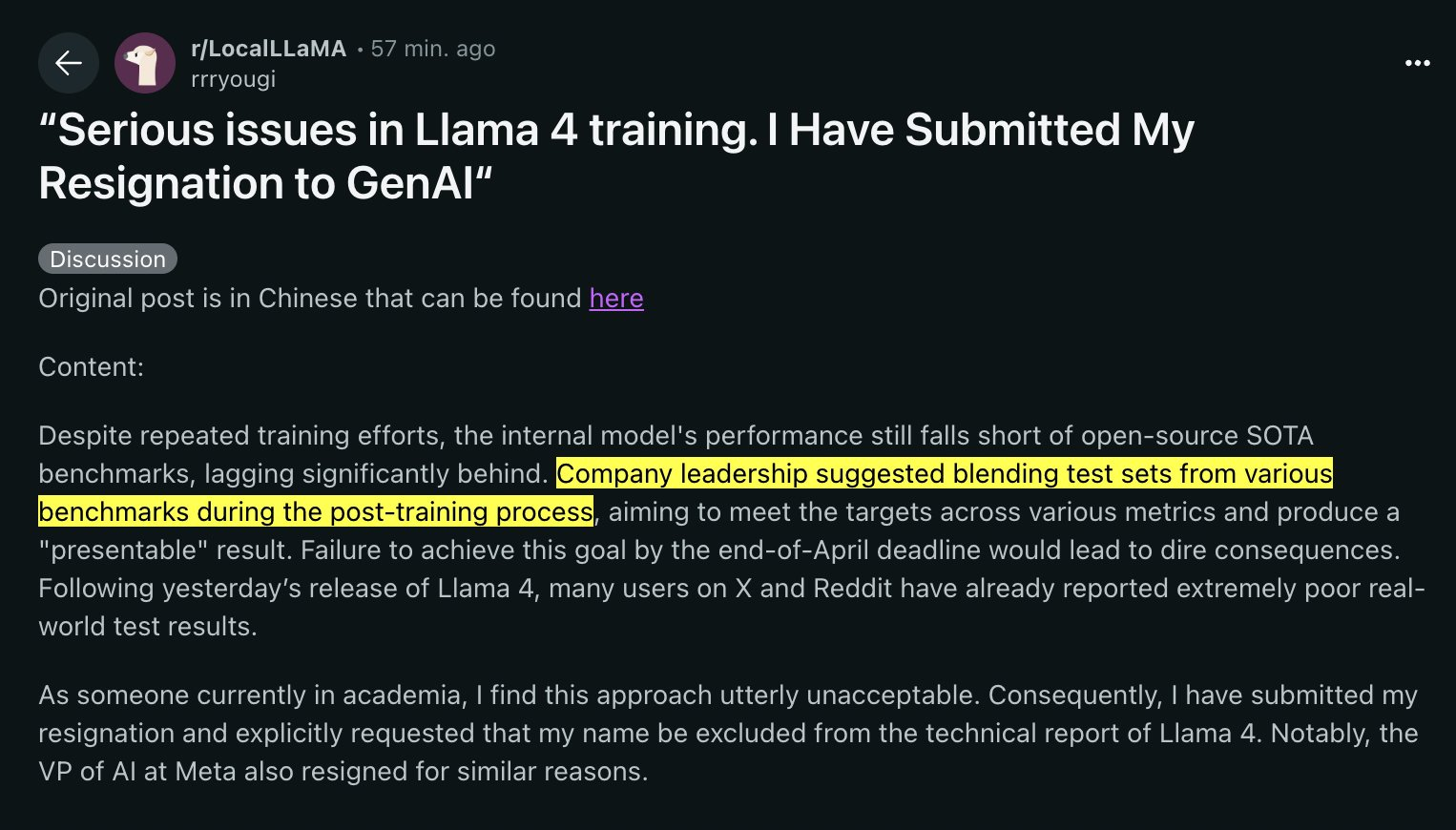
Task: Open the post's three-dot options menu
Action: 1417,63
